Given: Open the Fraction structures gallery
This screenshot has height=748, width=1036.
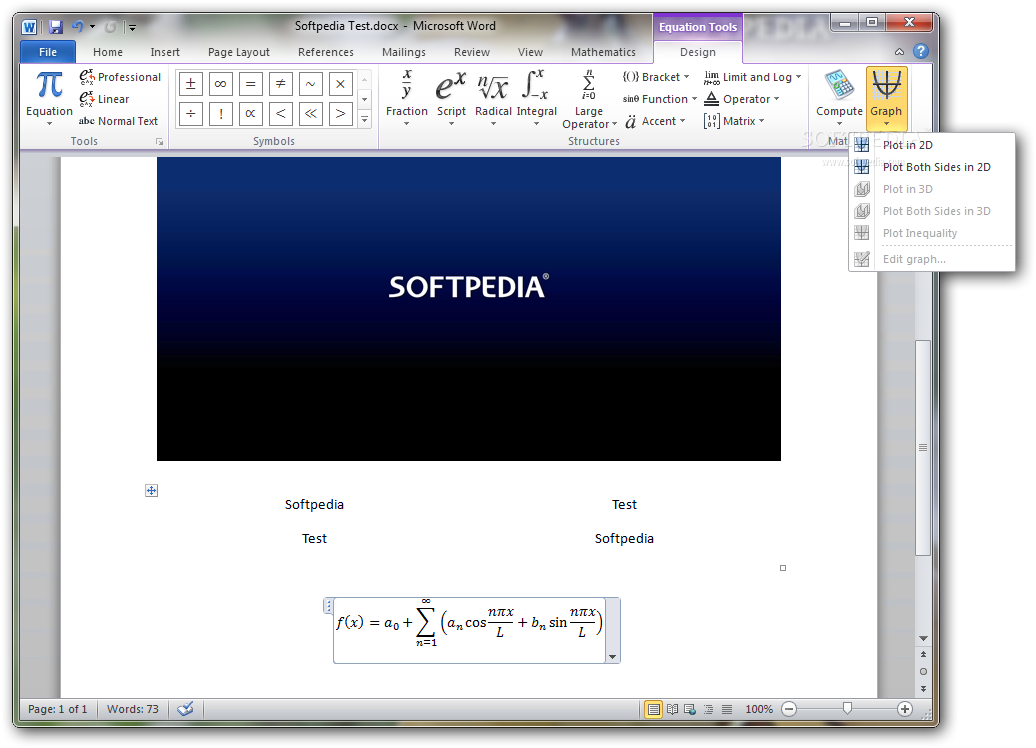Looking at the screenshot, I should coord(406,98).
